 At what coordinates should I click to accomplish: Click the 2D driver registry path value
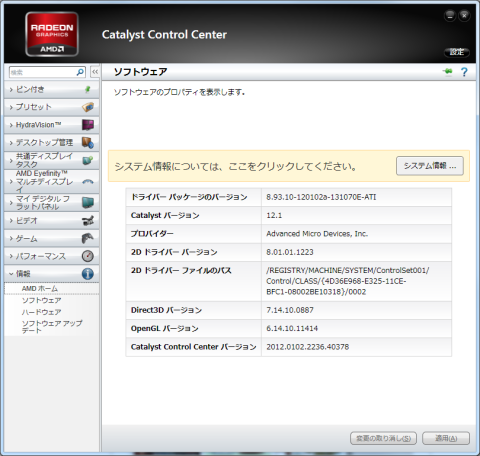348,281
